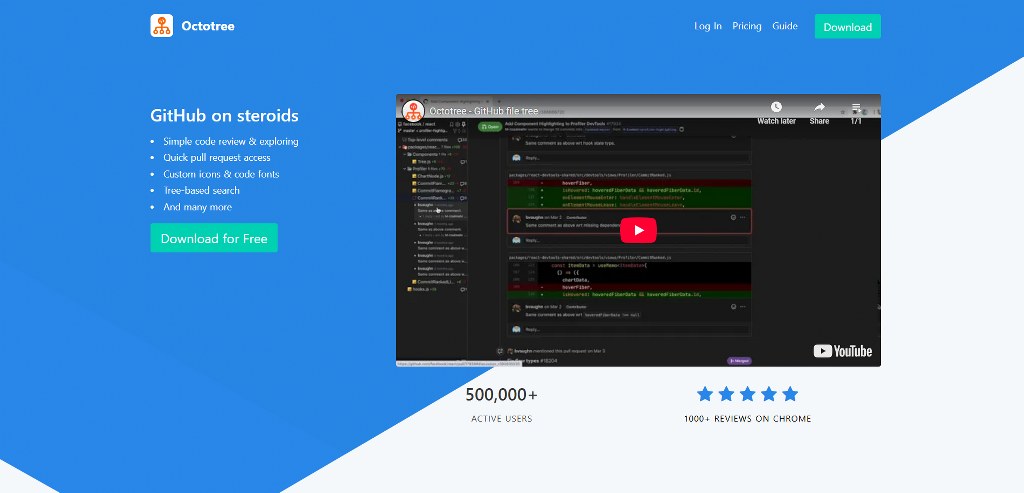The height and width of the screenshot is (493, 1024).
Task: Click the '500,000+' active users figure
Action: (x=502, y=394)
